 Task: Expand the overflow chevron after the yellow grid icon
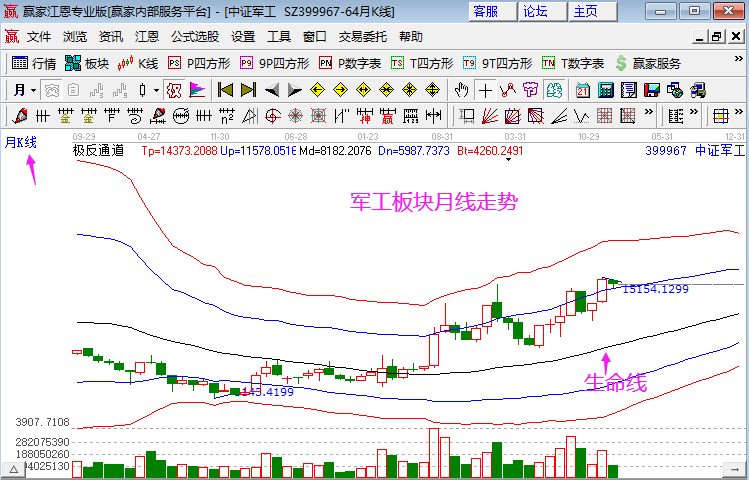[738, 112]
